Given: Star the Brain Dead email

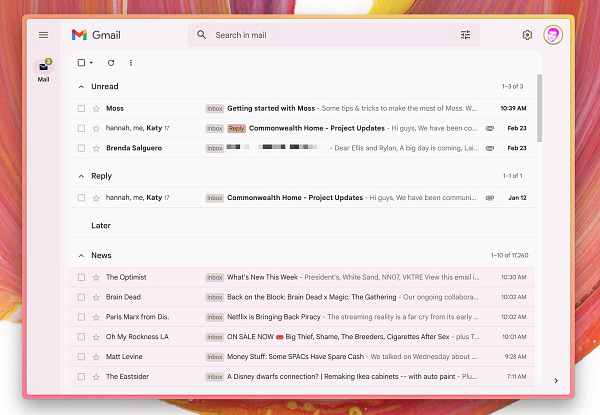Looking at the screenshot, I should 96,298.
